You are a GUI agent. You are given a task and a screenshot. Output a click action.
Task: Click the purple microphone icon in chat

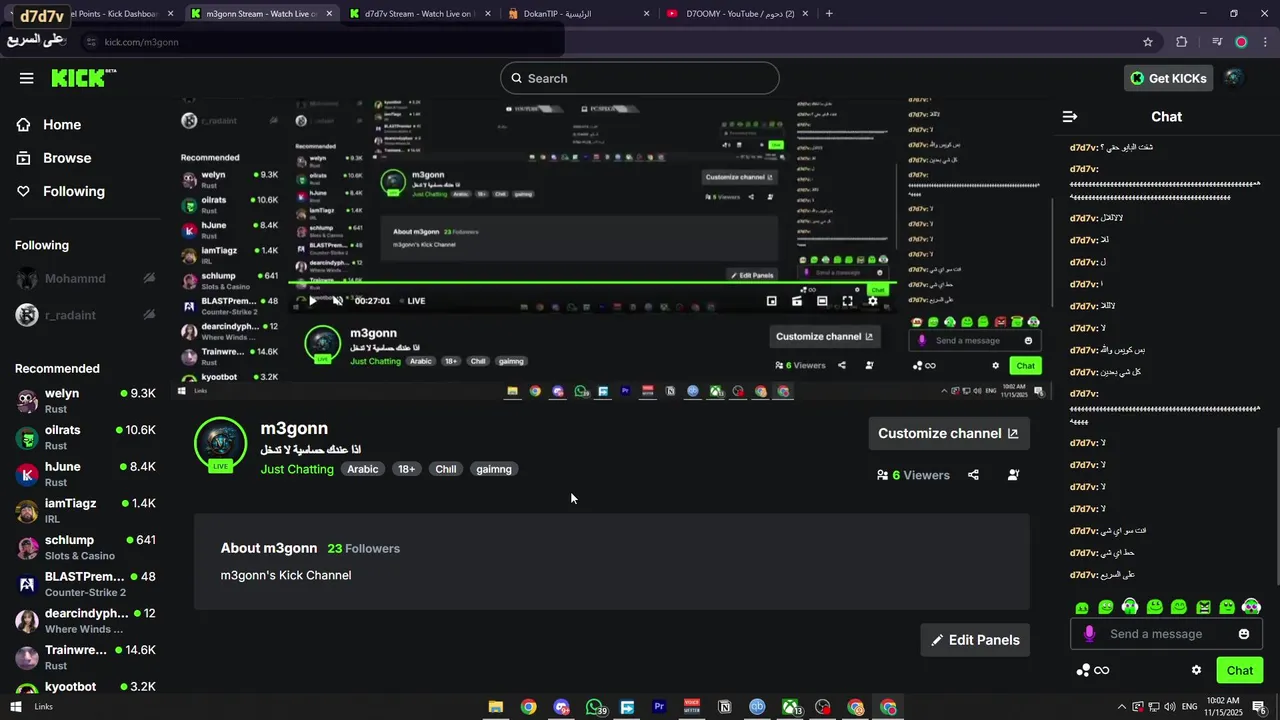[x=1089, y=634]
